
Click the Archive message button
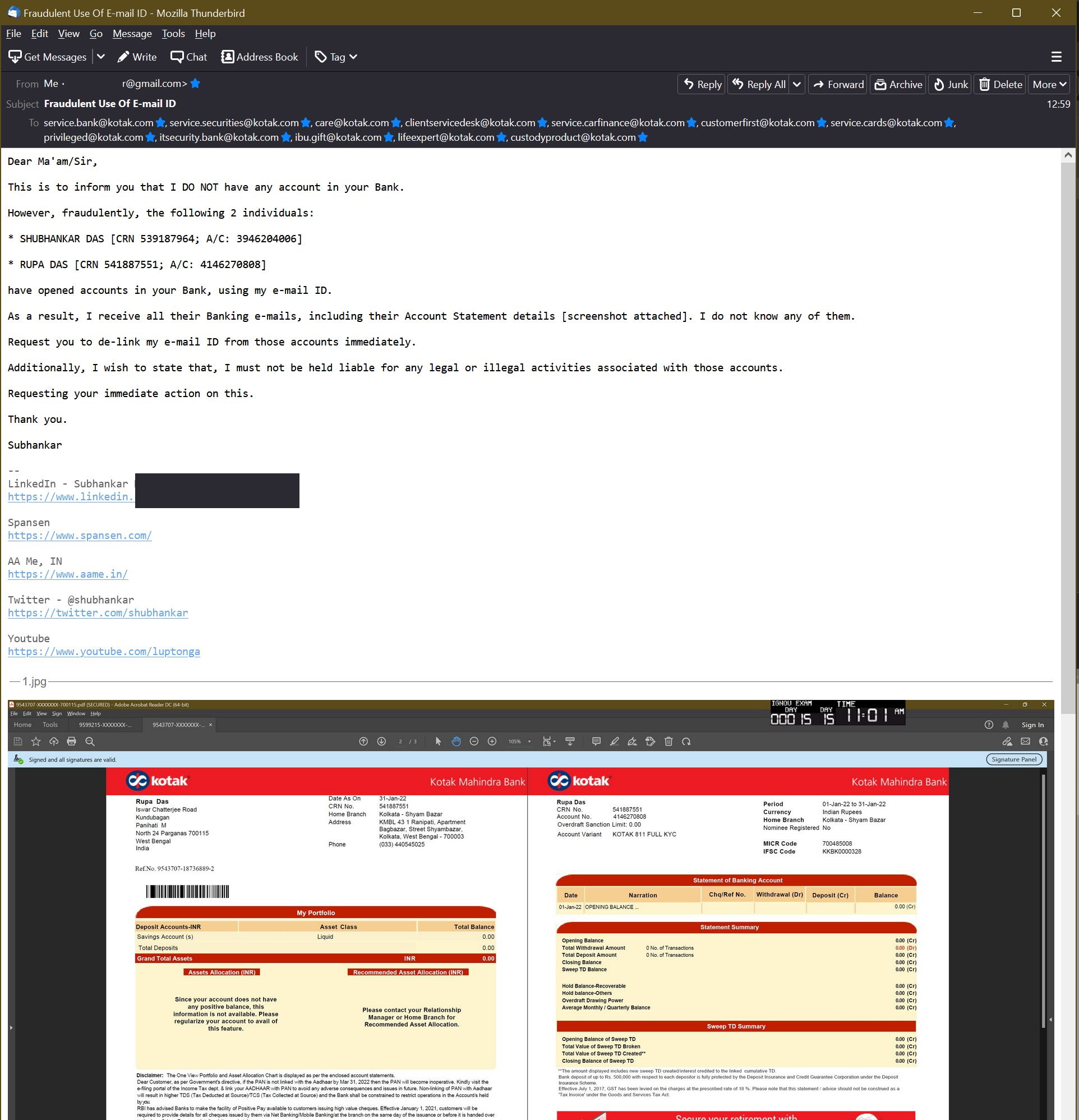tap(898, 85)
